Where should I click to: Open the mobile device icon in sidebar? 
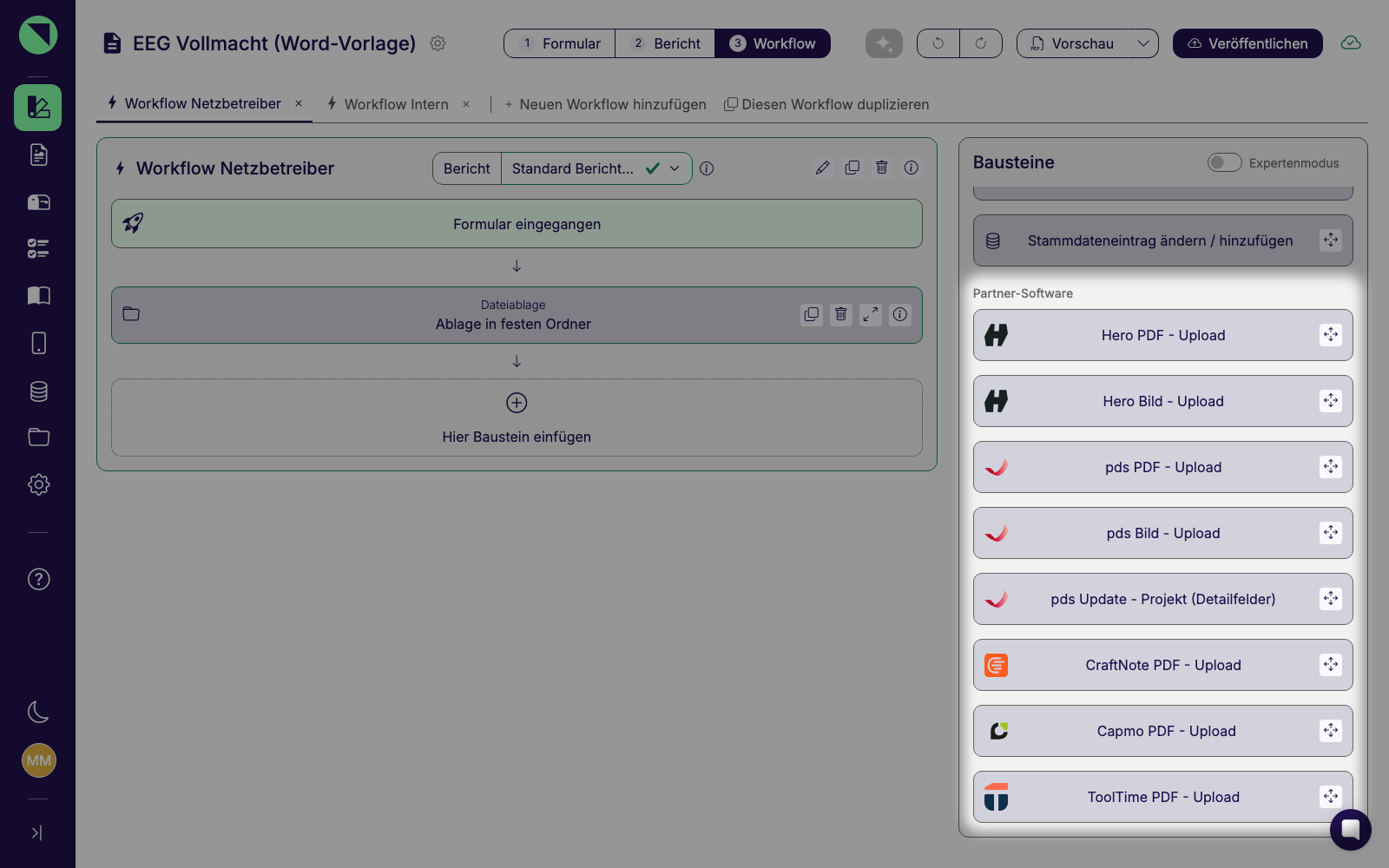(38, 343)
